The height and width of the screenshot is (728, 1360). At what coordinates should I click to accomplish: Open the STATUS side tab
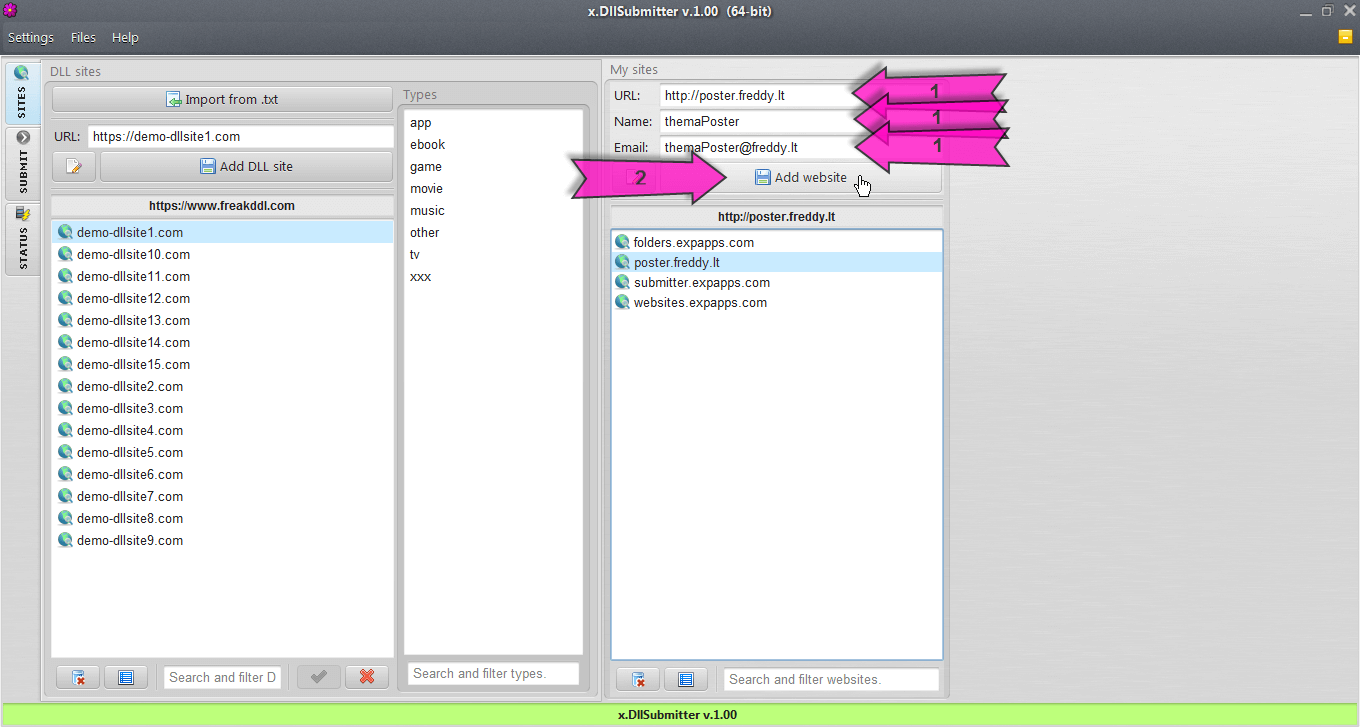22,238
